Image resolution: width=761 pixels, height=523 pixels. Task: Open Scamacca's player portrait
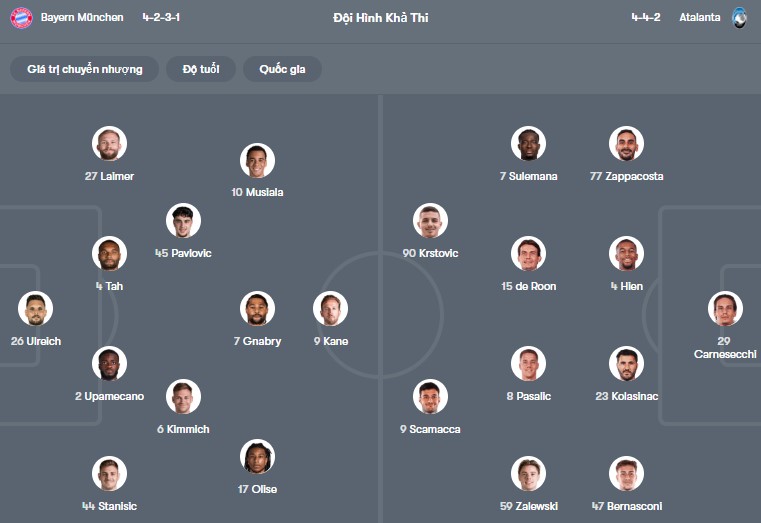tap(430, 397)
